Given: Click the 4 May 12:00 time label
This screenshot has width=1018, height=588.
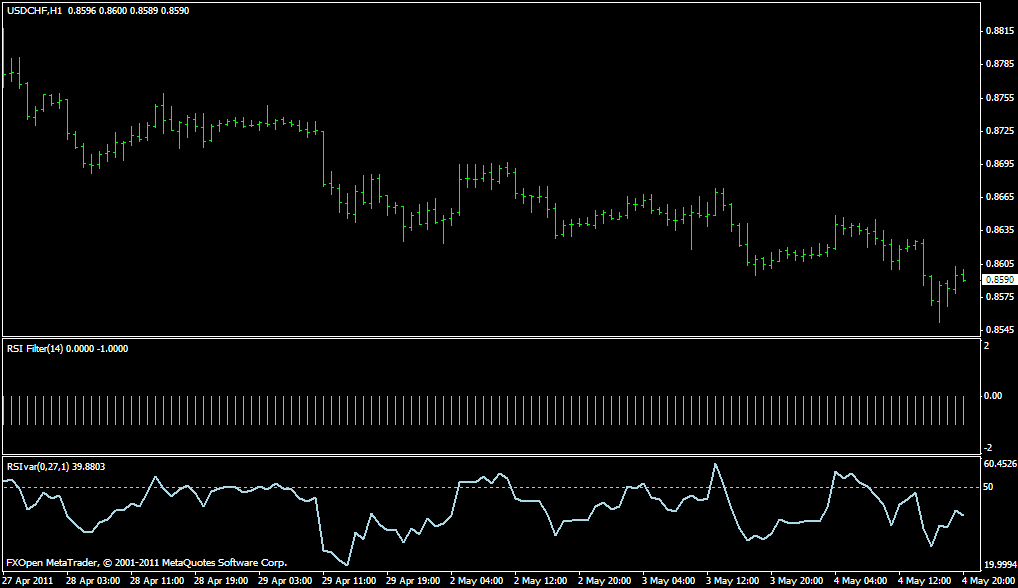Looking at the screenshot, I should coord(925,580).
